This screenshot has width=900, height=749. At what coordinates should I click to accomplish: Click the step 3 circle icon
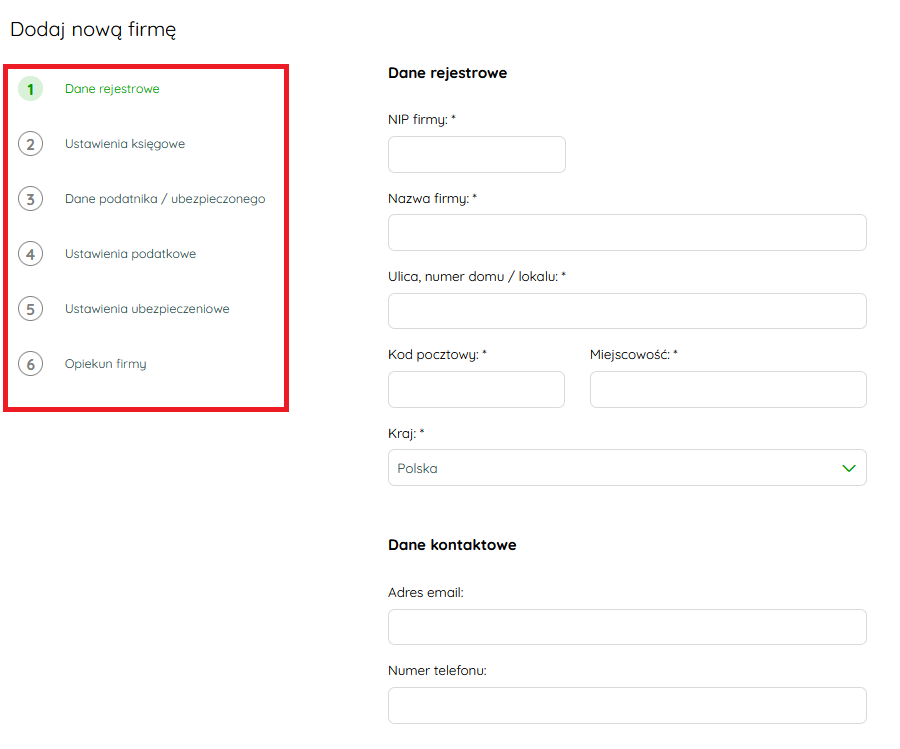pyautogui.click(x=30, y=199)
